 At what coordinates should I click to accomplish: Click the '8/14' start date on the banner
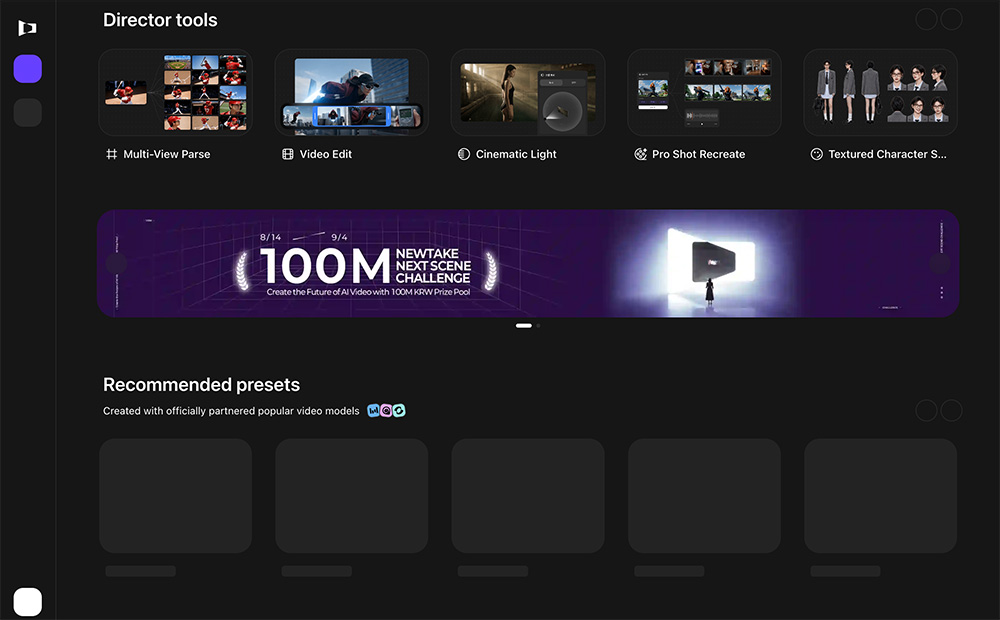[x=270, y=237]
